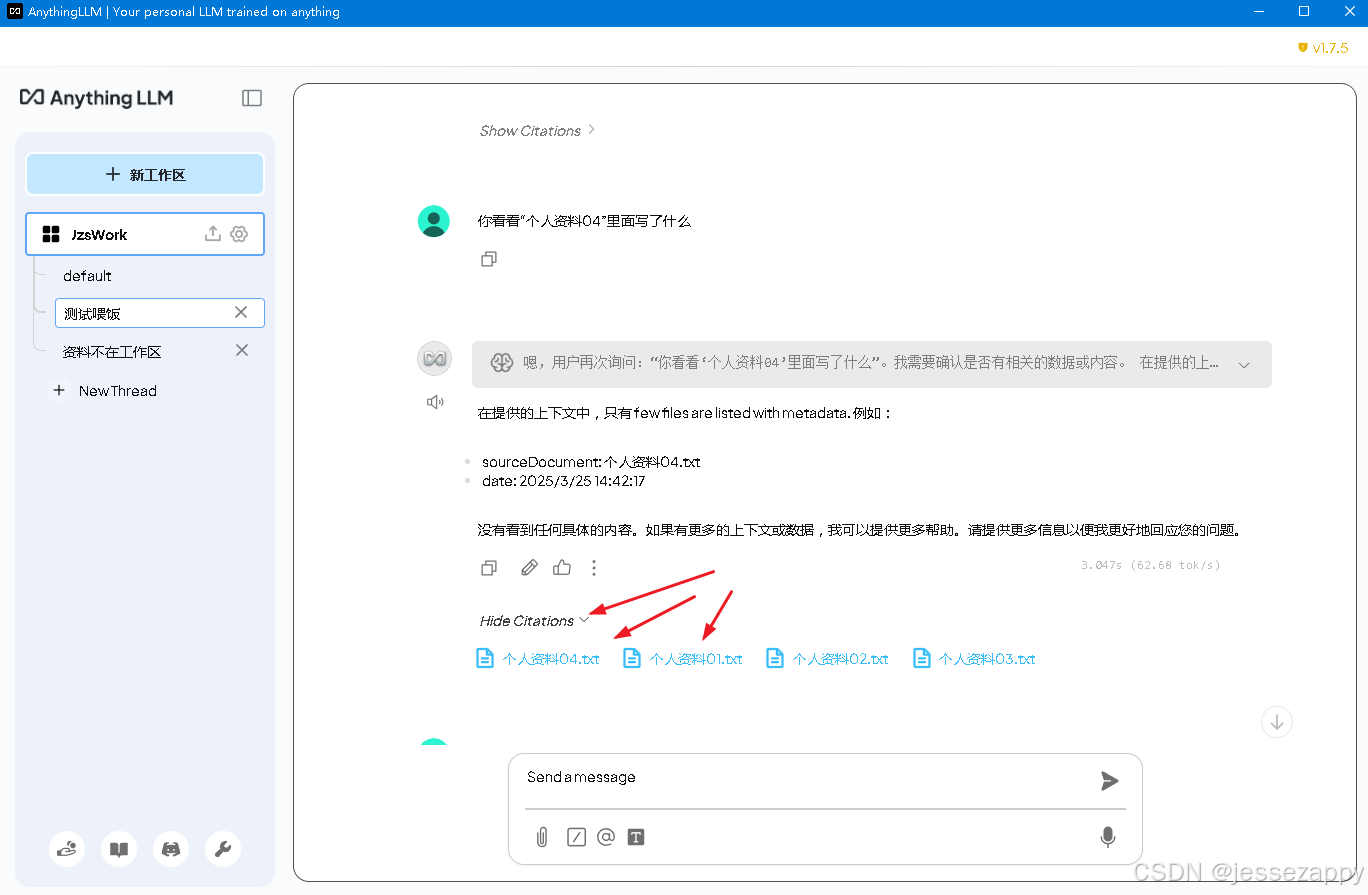Click the brain thought icon
Screen dimensions: 1368x895
click(502, 363)
